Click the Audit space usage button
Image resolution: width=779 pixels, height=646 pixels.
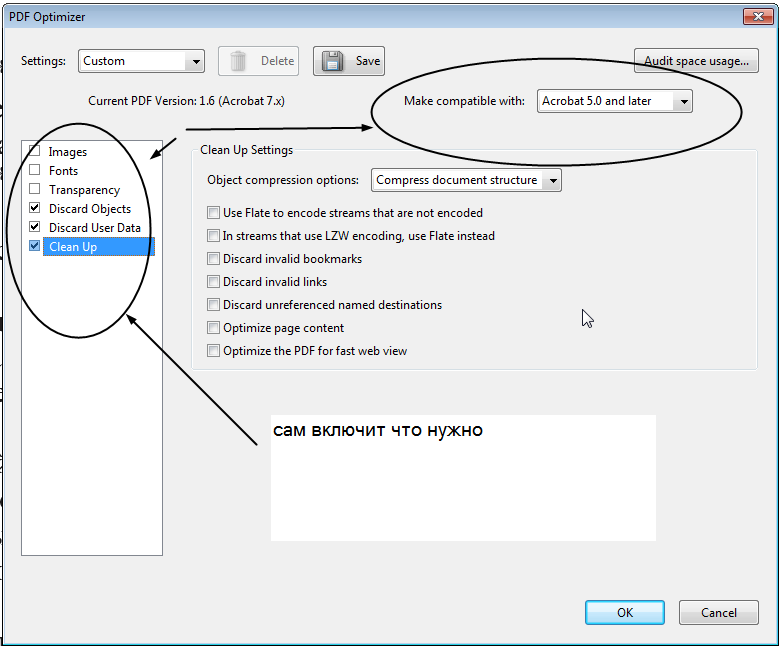(696, 61)
